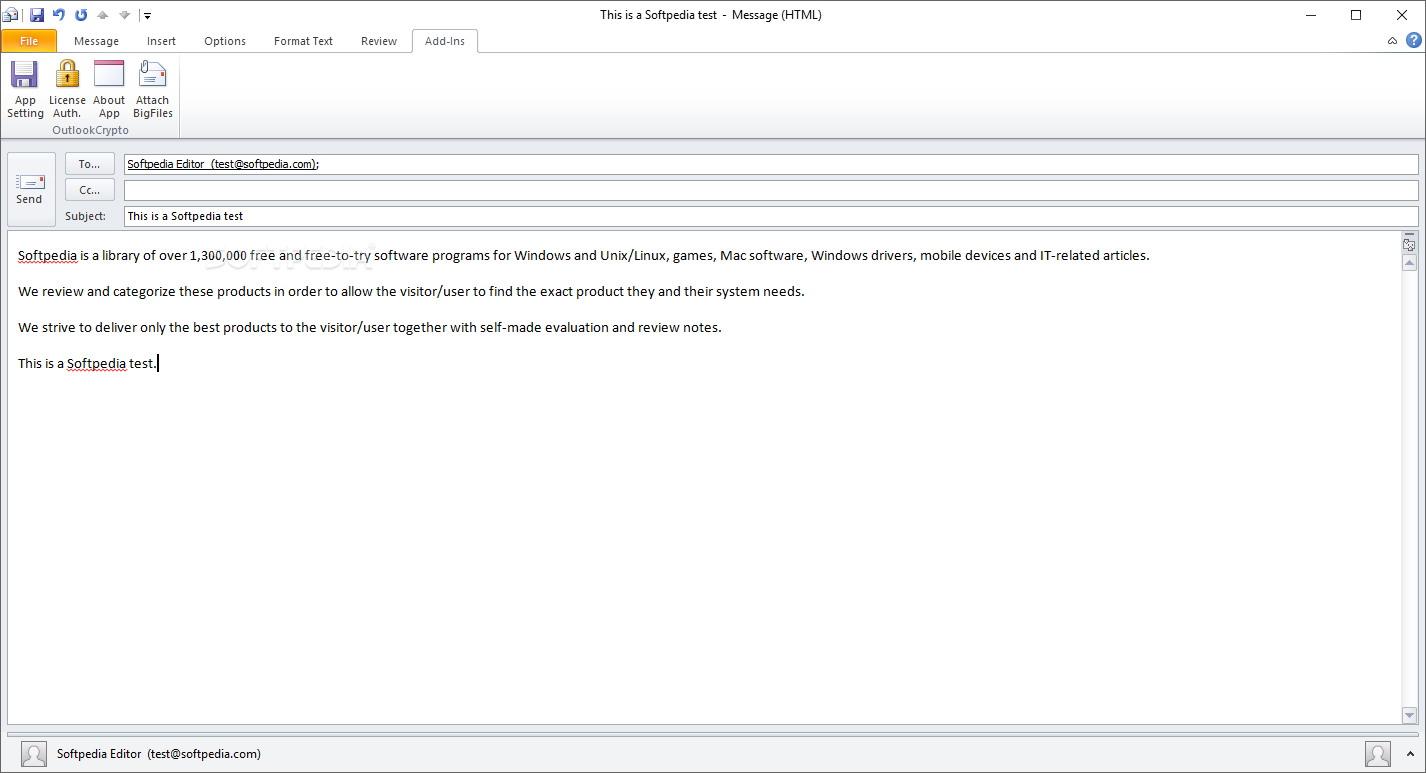Switch to the Insert tab

pyautogui.click(x=161, y=41)
